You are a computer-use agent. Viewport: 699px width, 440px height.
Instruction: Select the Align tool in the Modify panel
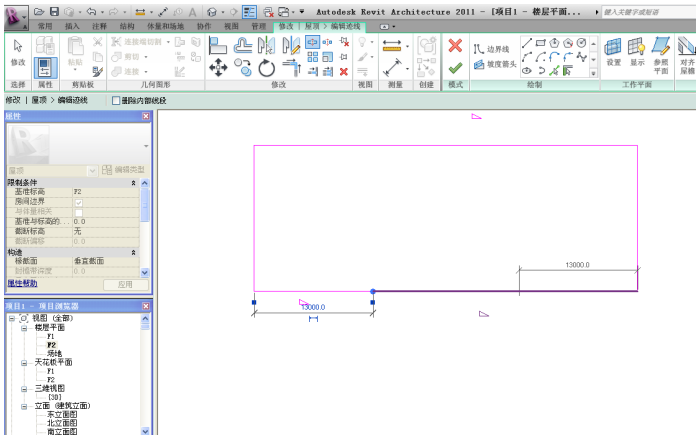tap(218, 45)
